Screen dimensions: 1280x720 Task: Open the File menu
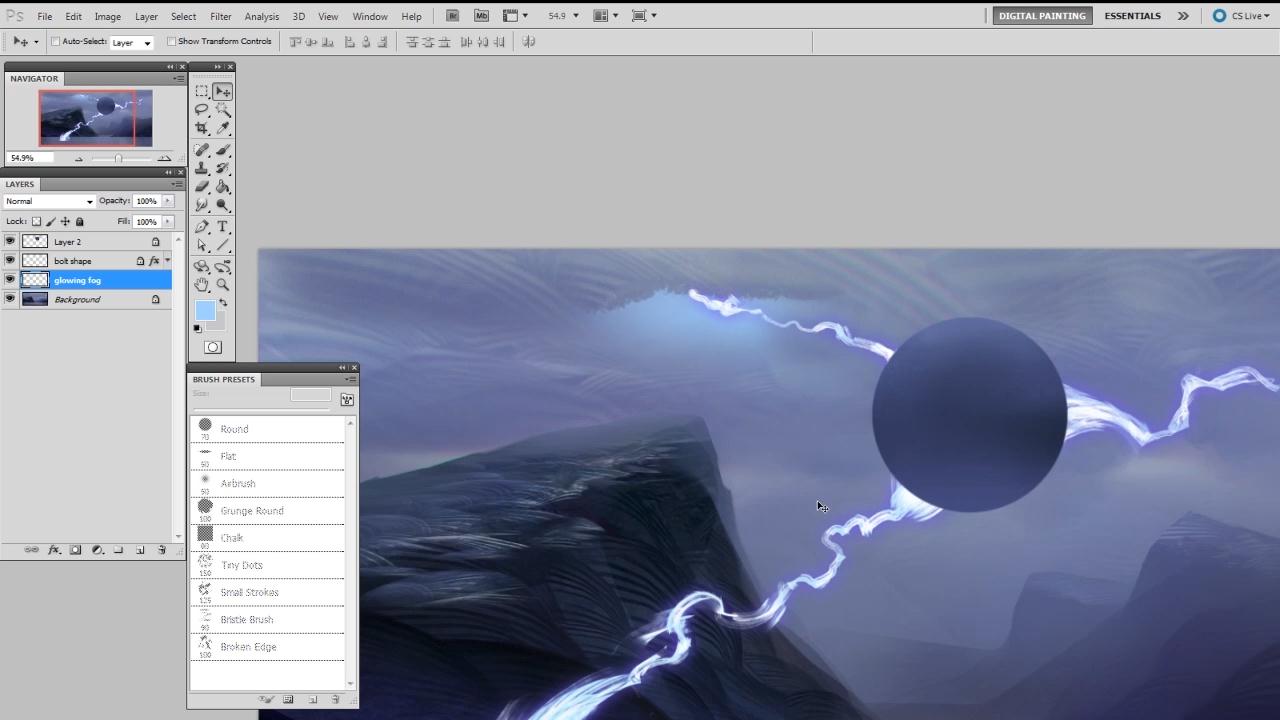pyautogui.click(x=45, y=17)
